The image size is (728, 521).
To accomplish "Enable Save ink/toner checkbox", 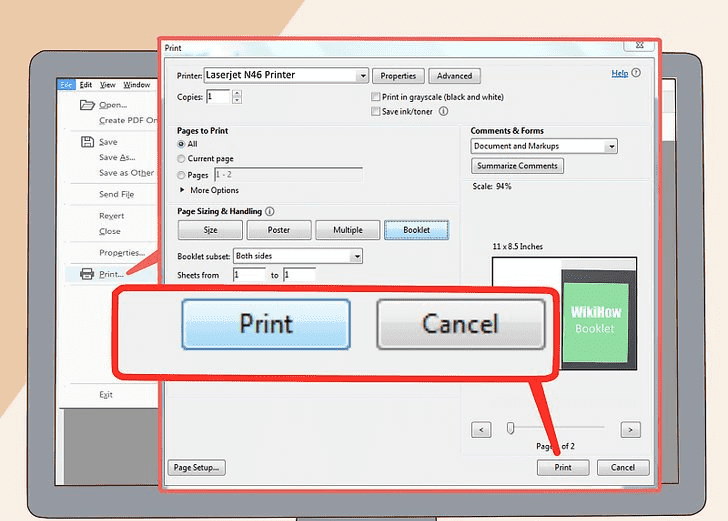I will [375, 112].
